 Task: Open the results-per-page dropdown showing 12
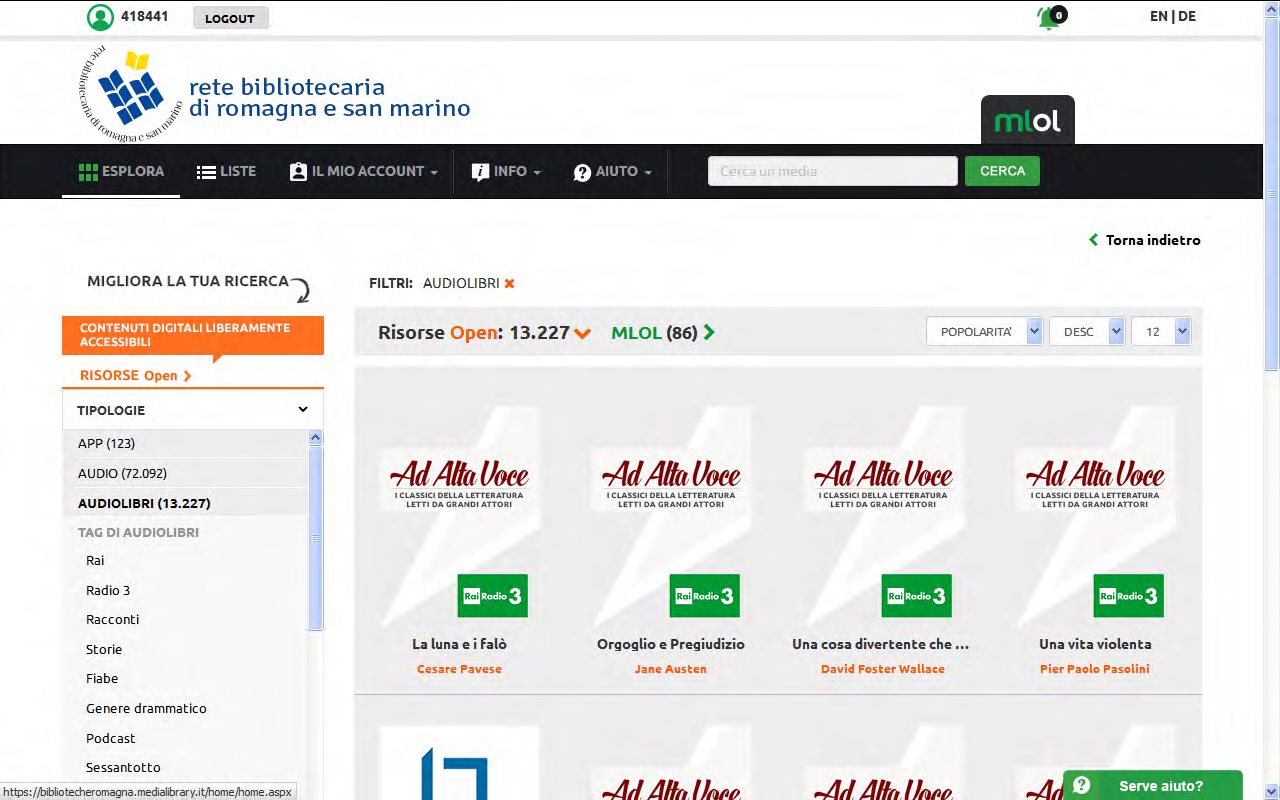(x=1161, y=332)
